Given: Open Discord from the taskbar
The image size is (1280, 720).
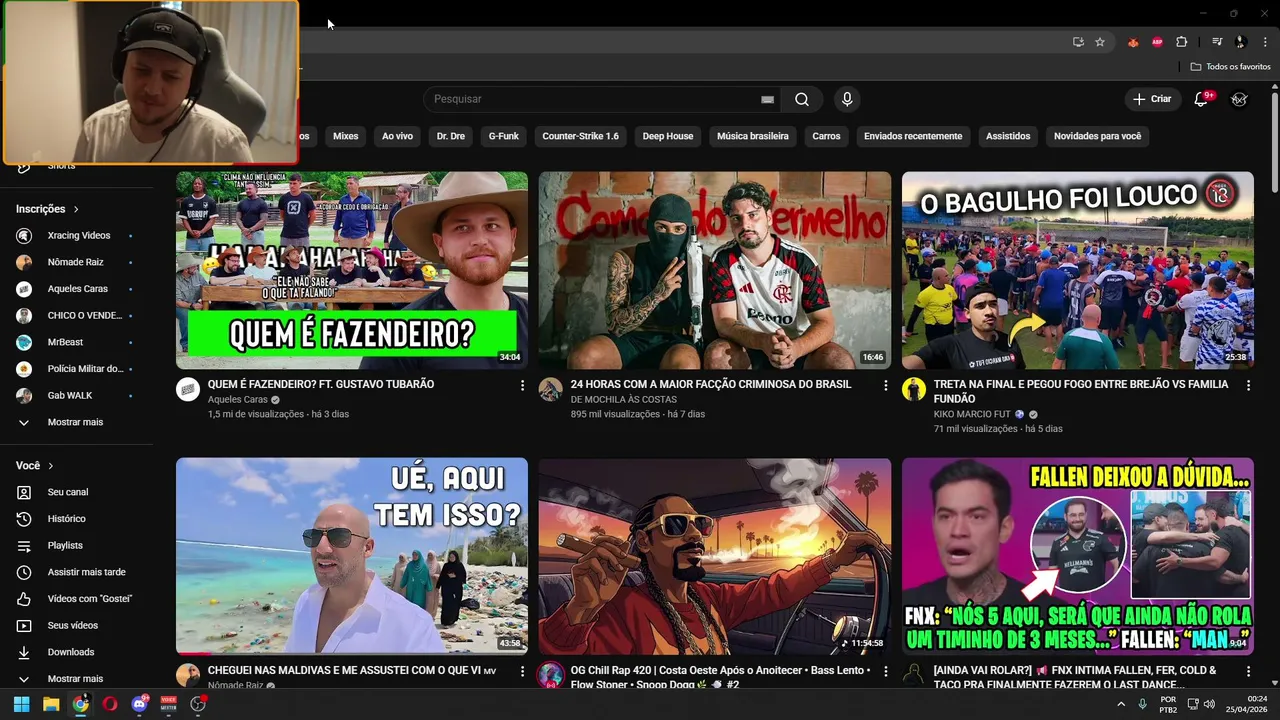Looking at the screenshot, I should coord(140,704).
